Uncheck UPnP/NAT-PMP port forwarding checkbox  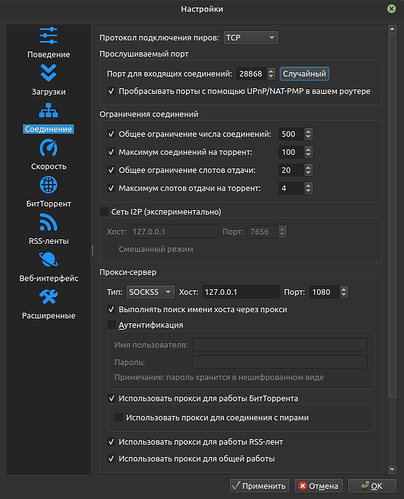coord(111,91)
